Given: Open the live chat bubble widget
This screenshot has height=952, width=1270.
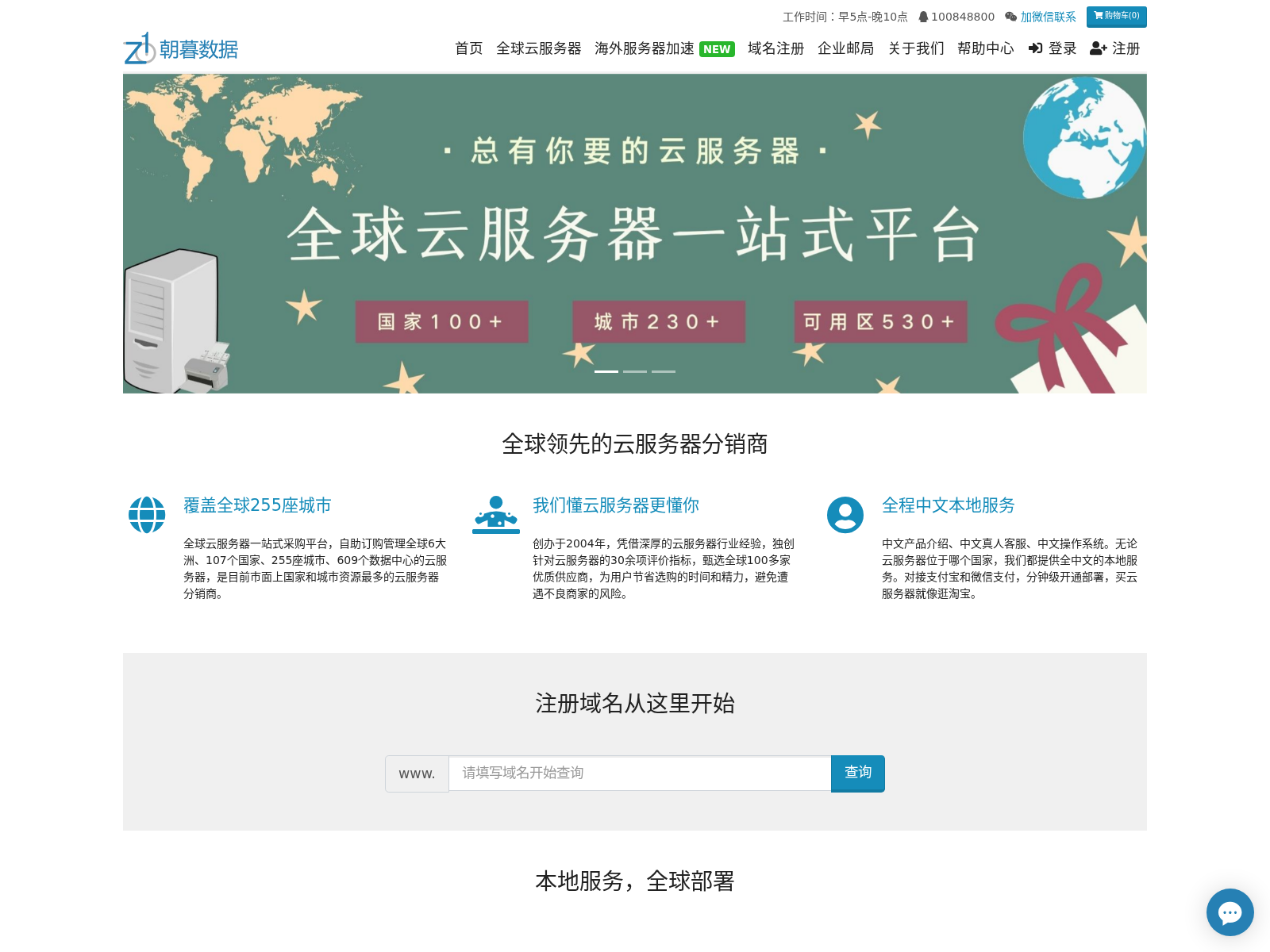Looking at the screenshot, I should coord(1230,912).
